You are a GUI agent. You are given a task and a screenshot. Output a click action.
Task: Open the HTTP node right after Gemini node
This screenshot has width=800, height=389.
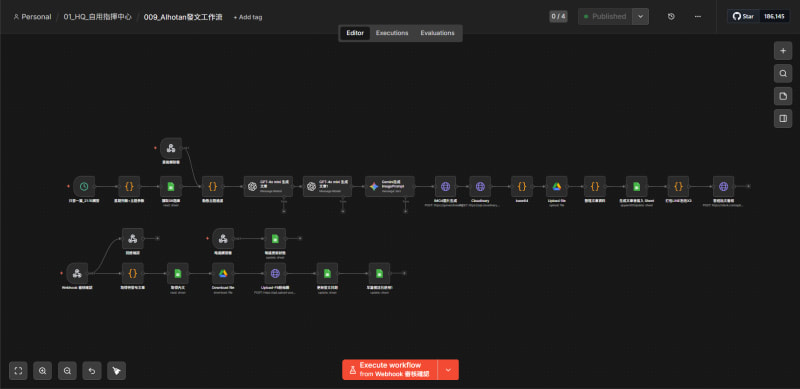click(x=445, y=187)
